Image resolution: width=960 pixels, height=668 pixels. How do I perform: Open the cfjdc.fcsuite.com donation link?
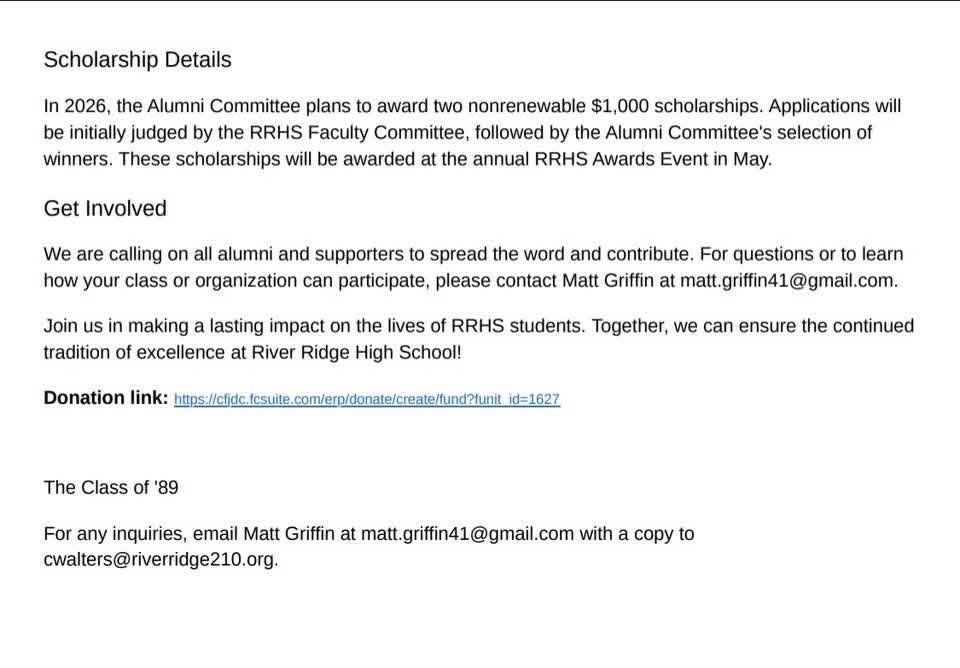tap(366, 399)
